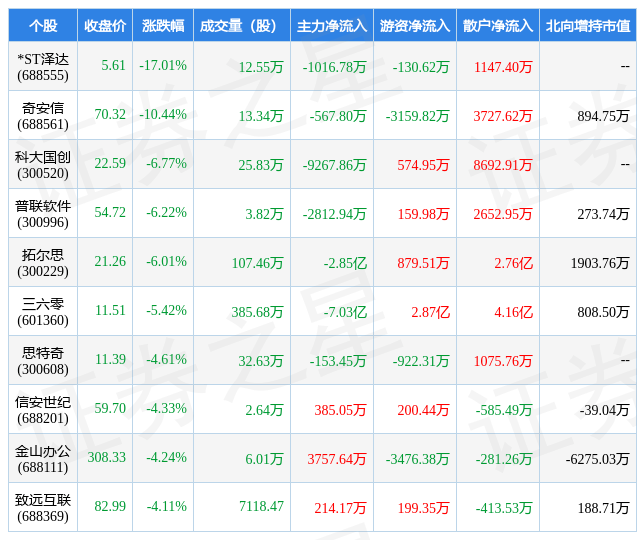Click the 收盘价 column header

(105, 26)
